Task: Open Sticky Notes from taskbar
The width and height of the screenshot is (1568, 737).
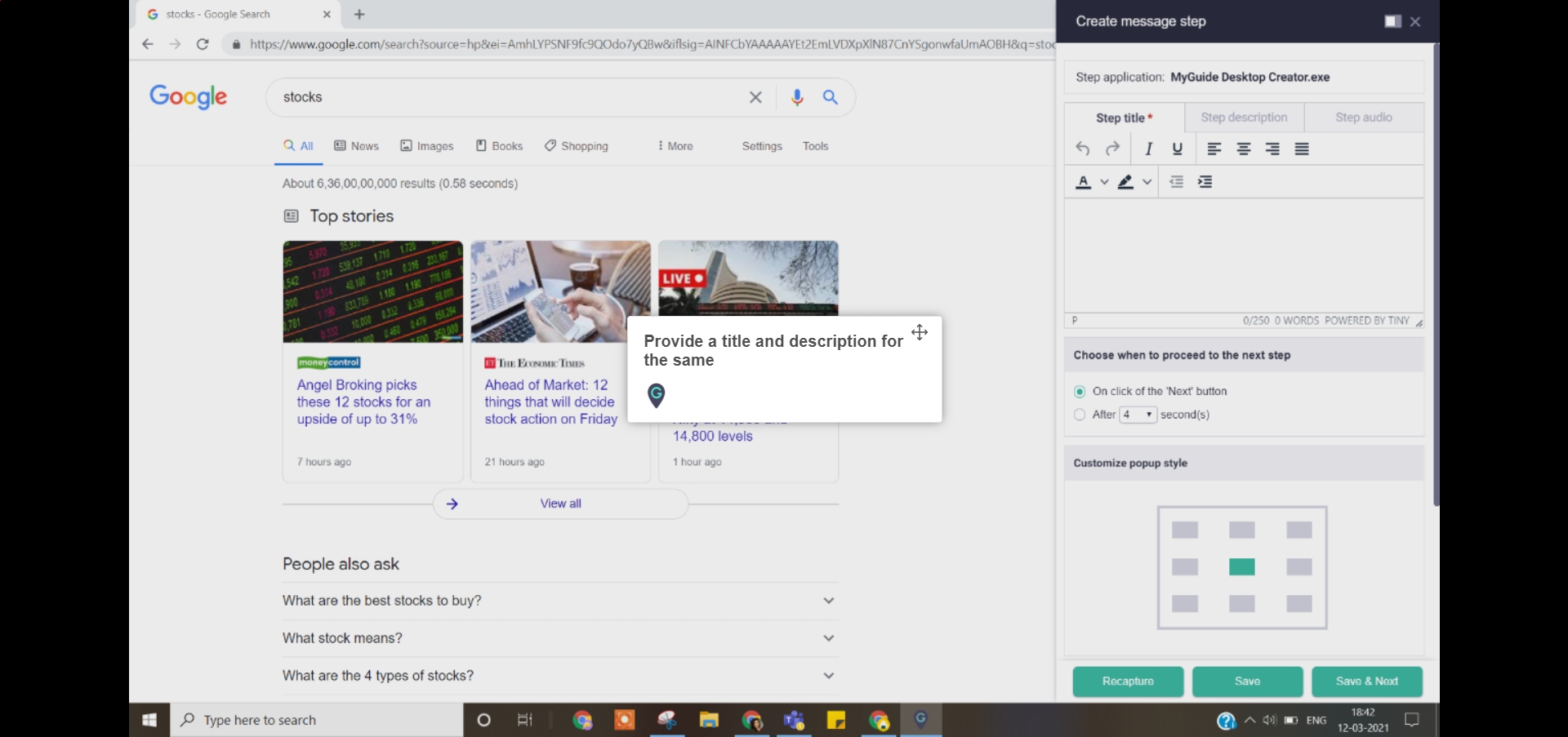Action: [836, 720]
